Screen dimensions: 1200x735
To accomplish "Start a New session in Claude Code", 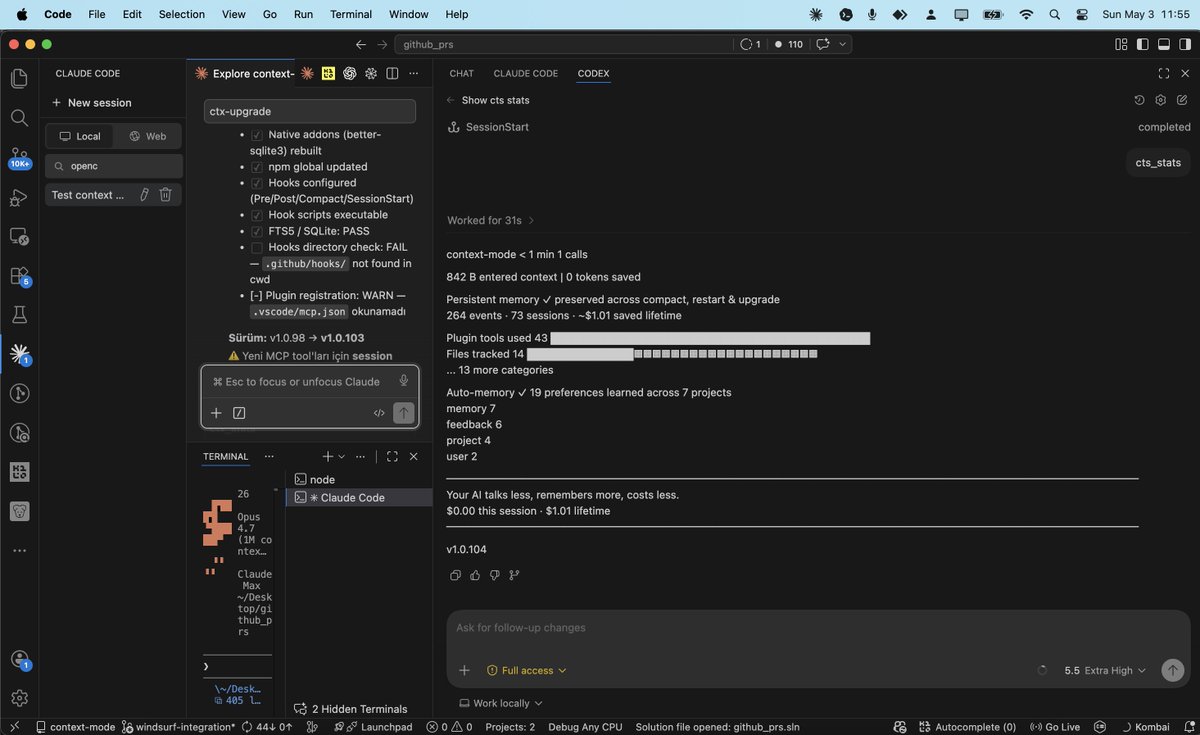I will point(90,102).
